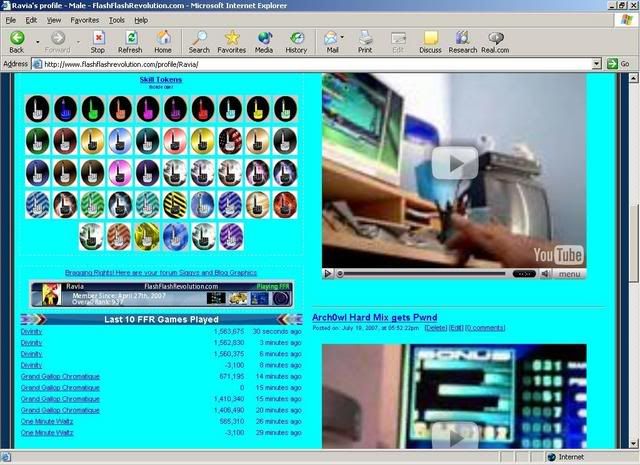This screenshot has width=640, height=465.
Task: Click the YouTube video seek bar
Action: (x=420, y=273)
